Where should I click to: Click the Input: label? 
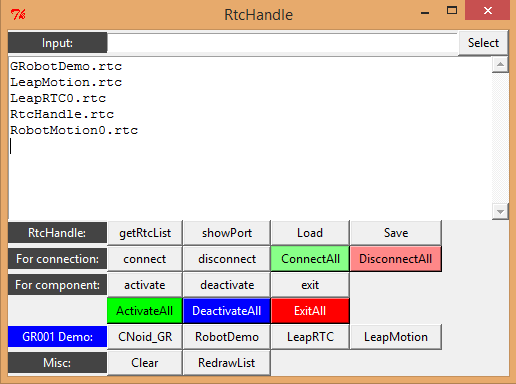click(x=57, y=43)
